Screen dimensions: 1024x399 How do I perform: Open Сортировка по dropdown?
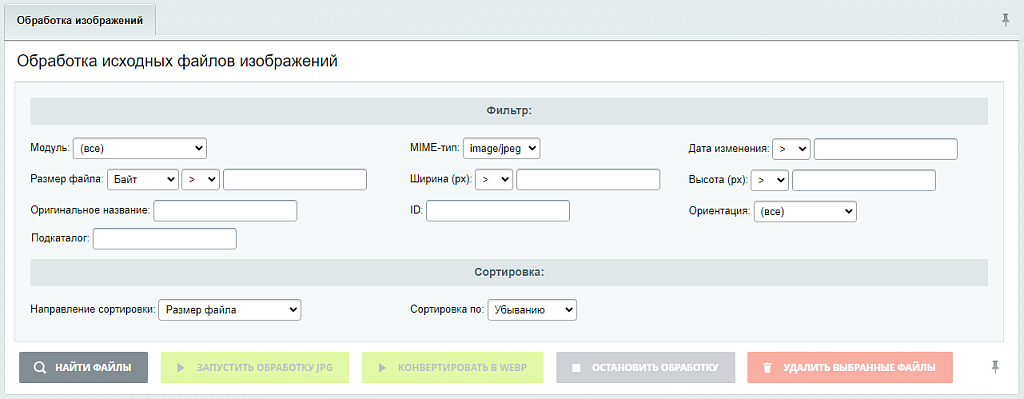click(532, 310)
